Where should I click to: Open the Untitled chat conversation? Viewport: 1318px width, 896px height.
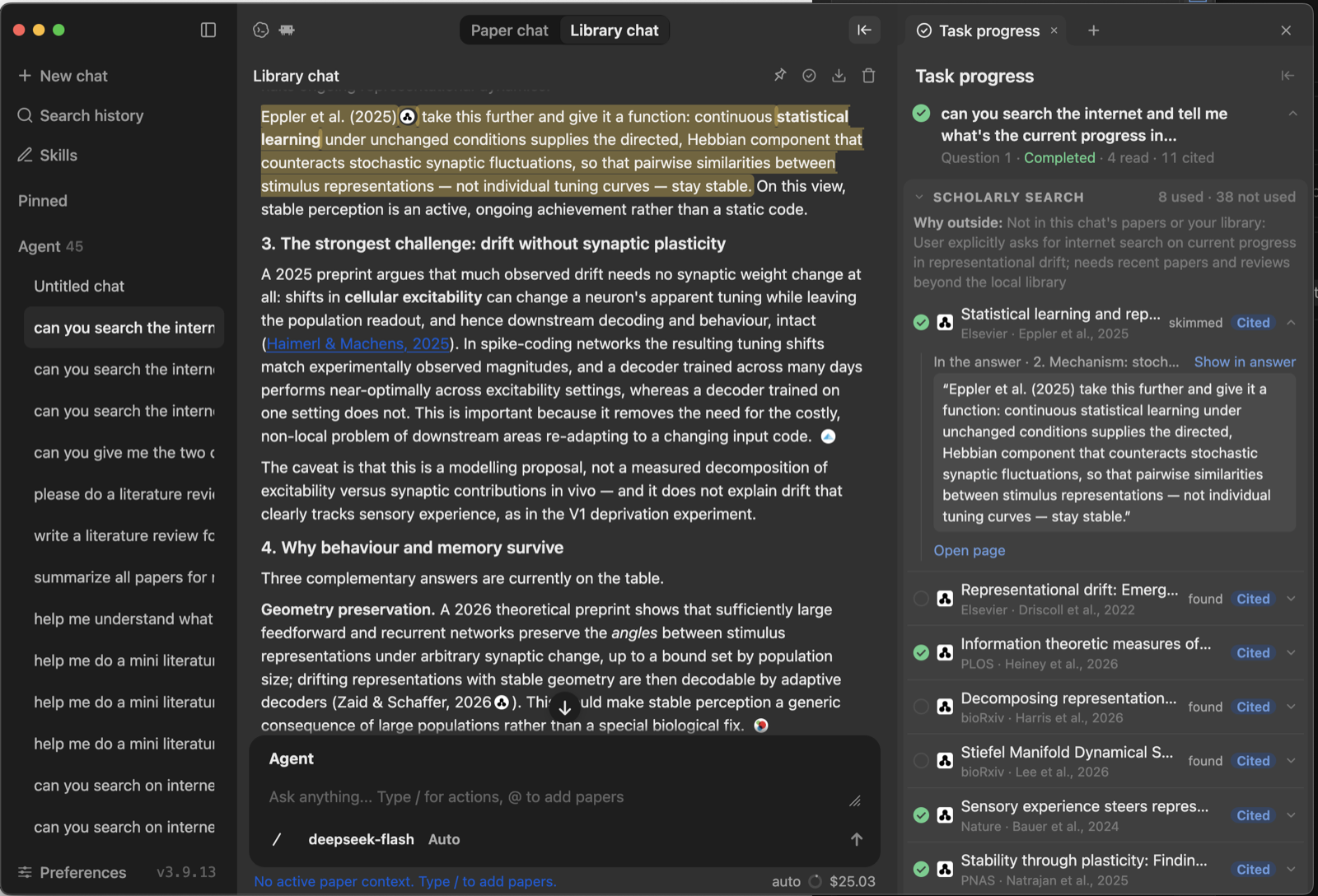124,287
